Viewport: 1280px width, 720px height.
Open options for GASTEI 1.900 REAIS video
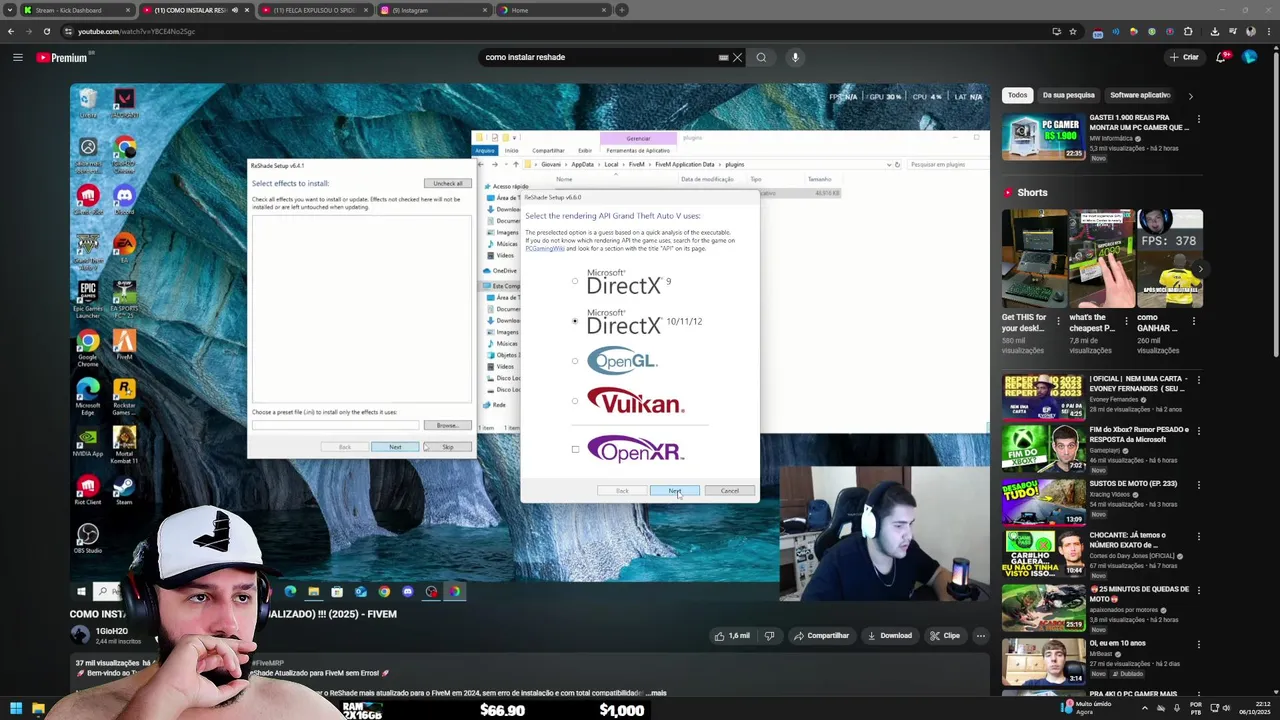tap(1198, 120)
